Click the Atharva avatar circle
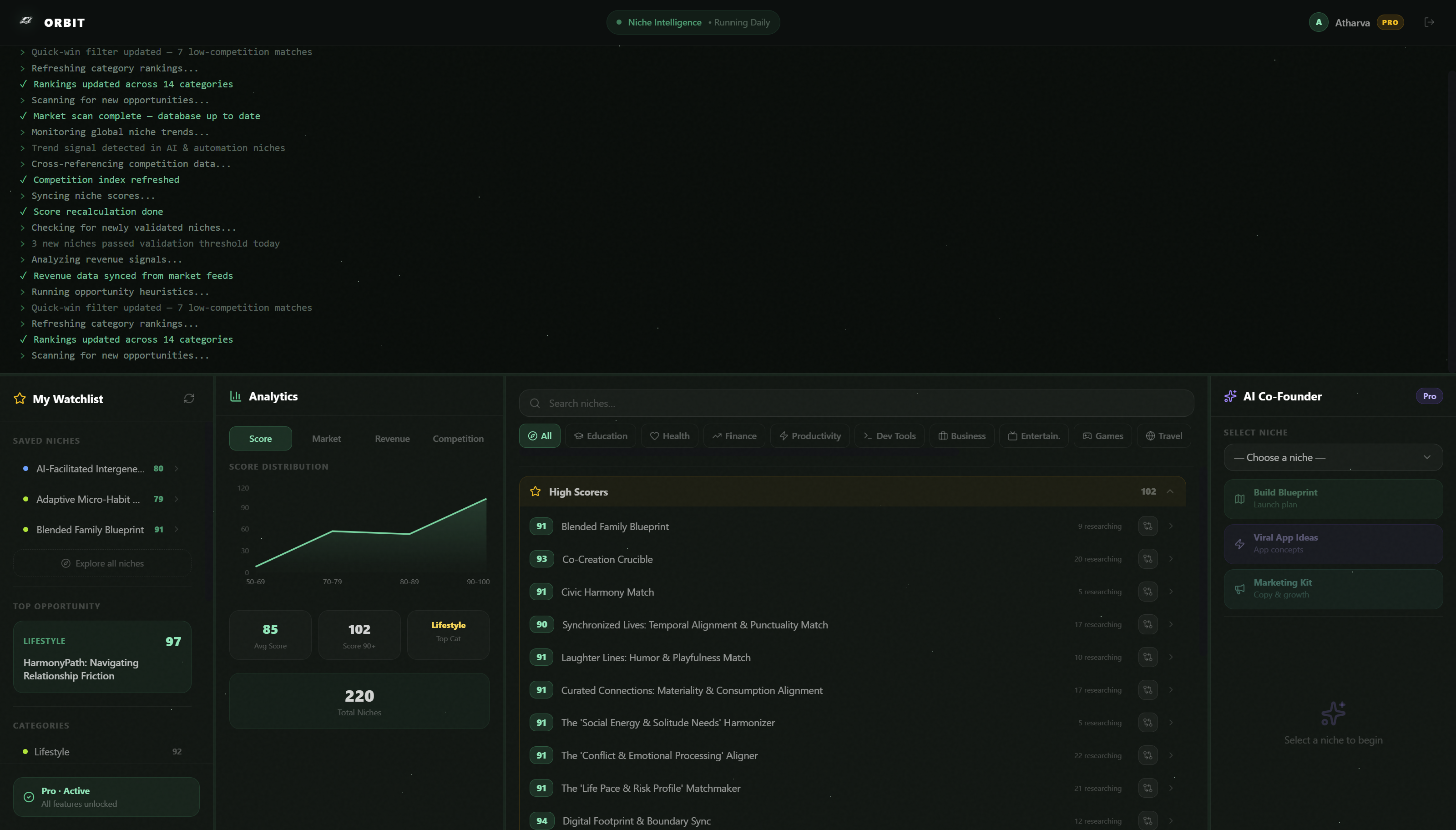The height and width of the screenshot is (830, 1456). point(1318,22)
